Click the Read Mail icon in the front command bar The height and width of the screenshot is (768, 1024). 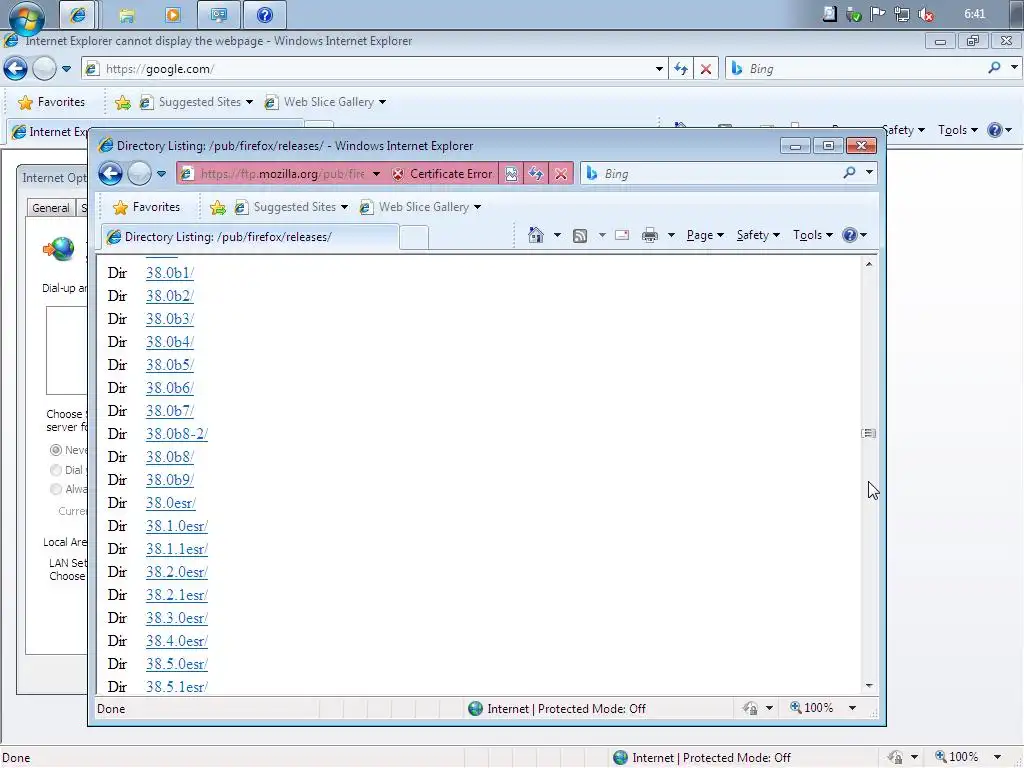(x=622, y=235)
